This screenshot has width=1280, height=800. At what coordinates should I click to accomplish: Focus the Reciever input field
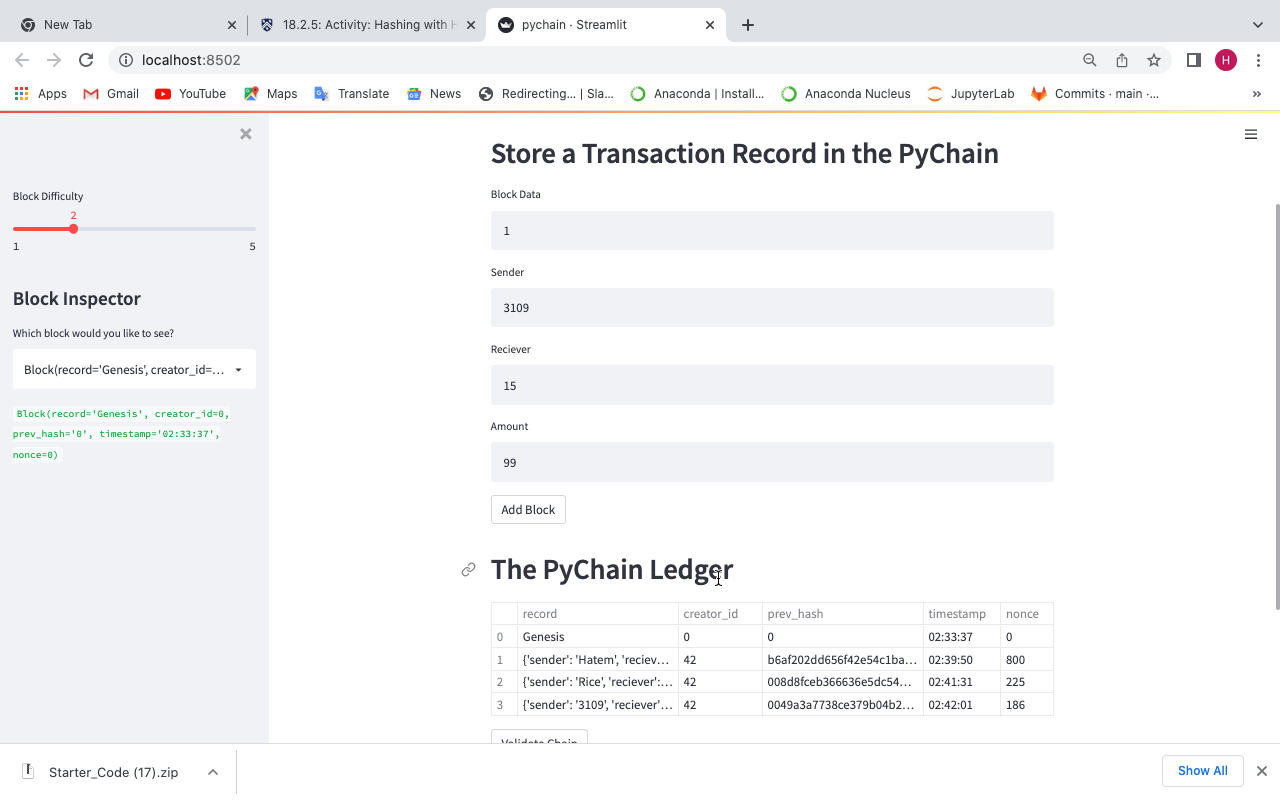[772, 385]
